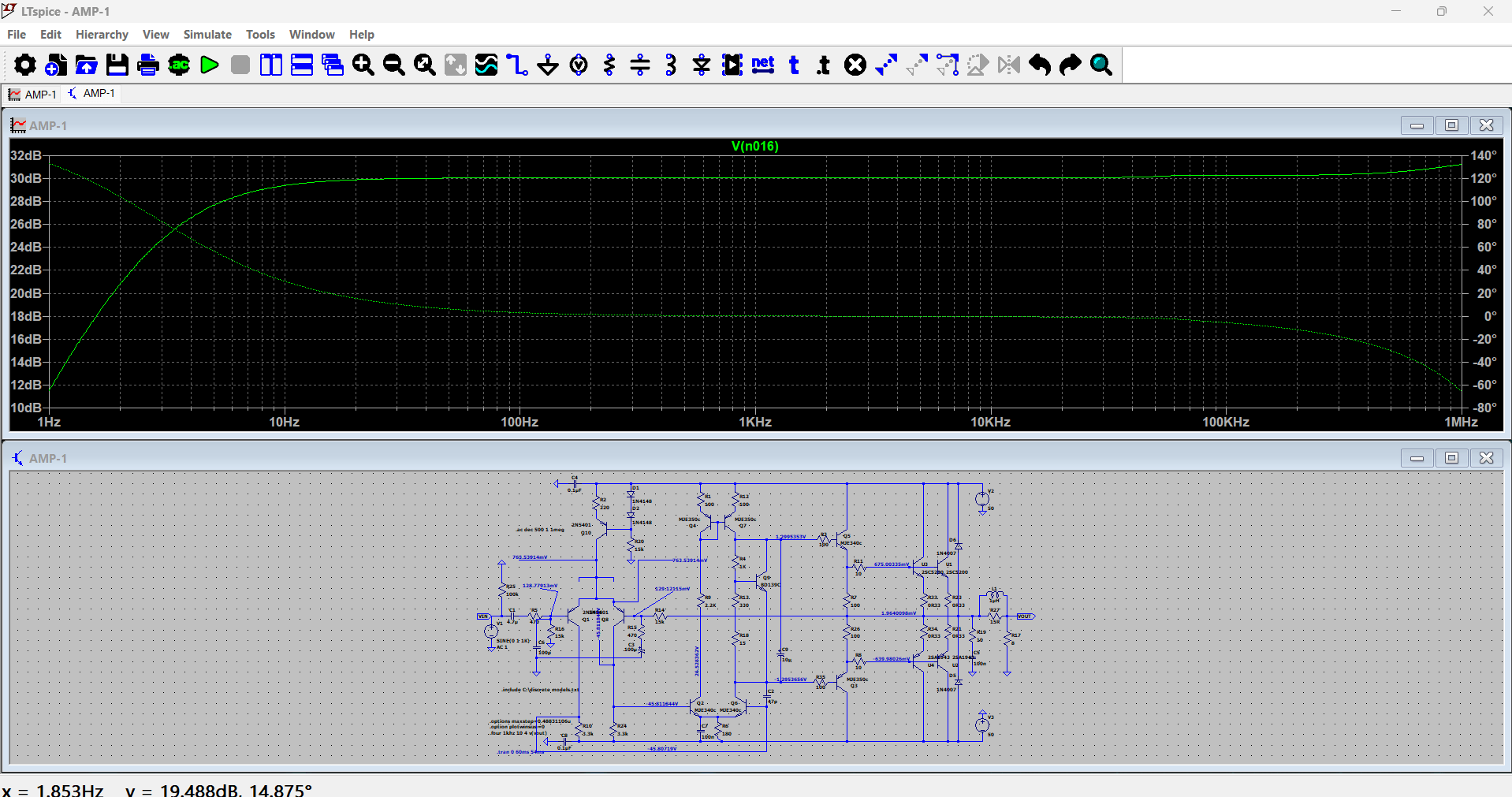This screenshot has height=797, width=1512.
Task: Maximize the AMP-1 plot sub-window
Action: pyautogui.click(x=1451, y=125)
